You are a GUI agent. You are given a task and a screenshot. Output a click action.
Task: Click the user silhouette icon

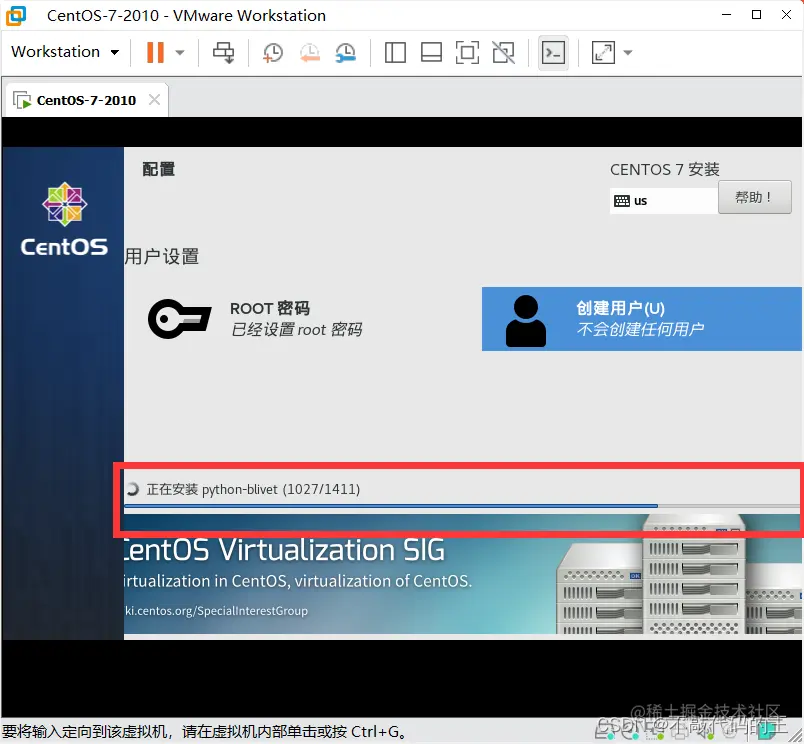pos(526,321)
